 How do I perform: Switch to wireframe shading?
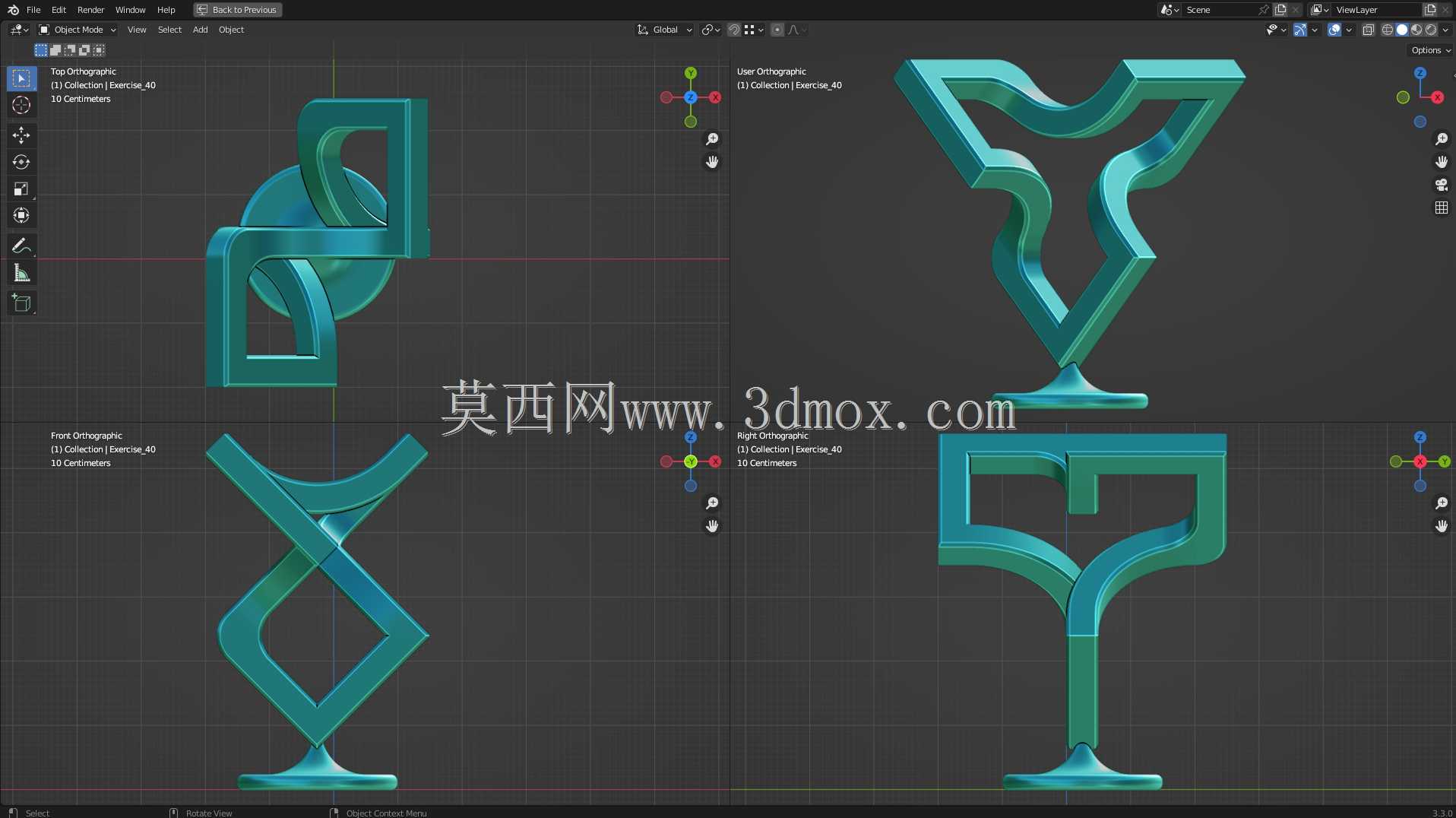[1388, 30]
